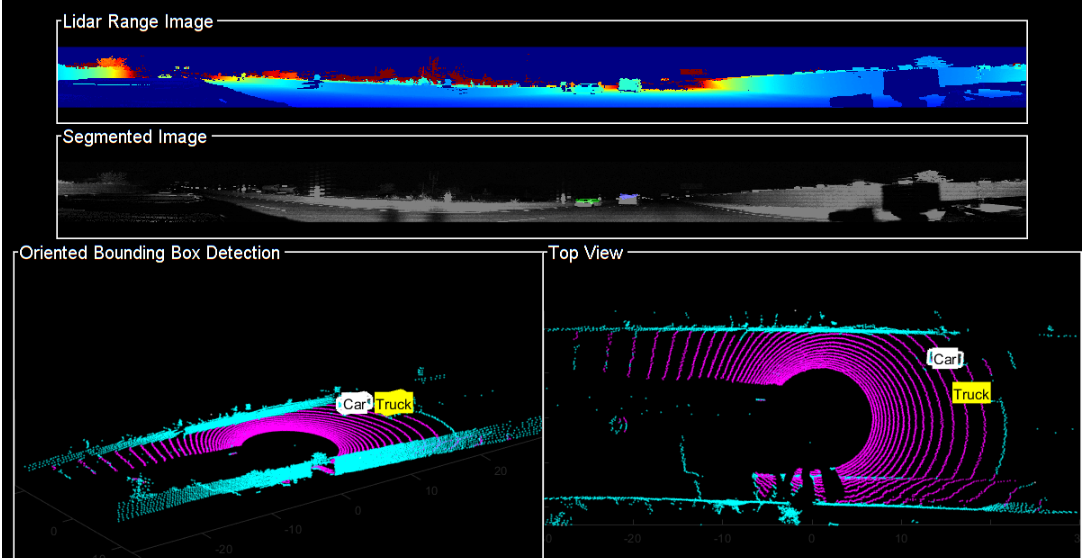Click the Oriented Bounding Box Detection title

[x=150, y=253]
